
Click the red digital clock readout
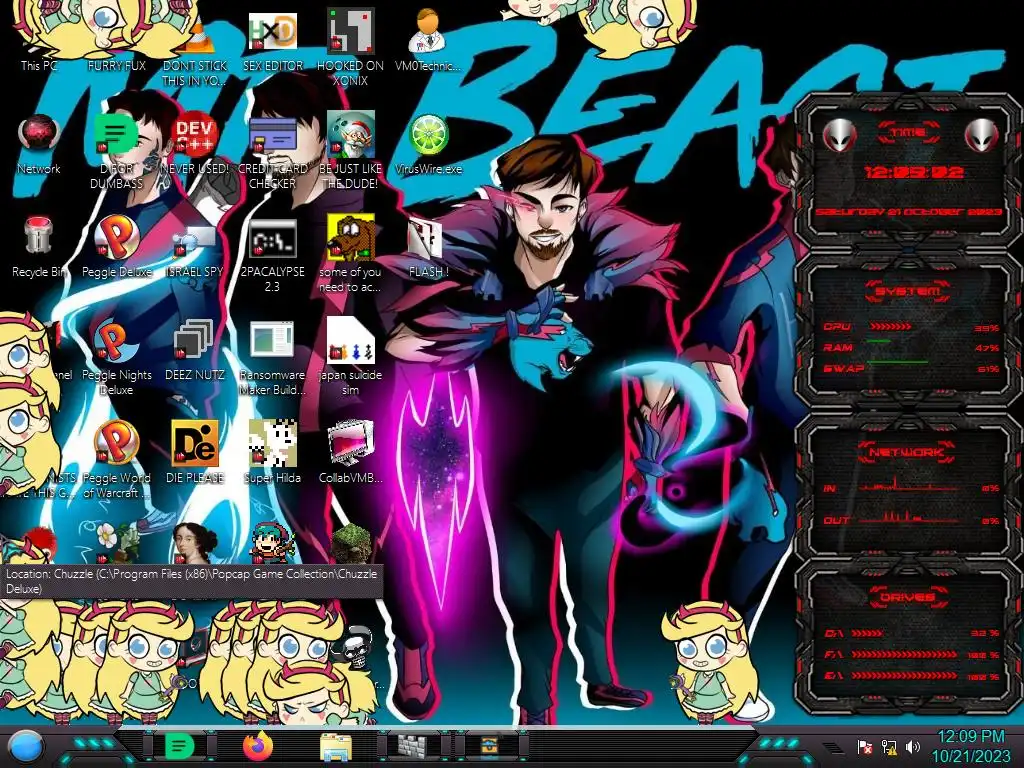pos(913,172)
